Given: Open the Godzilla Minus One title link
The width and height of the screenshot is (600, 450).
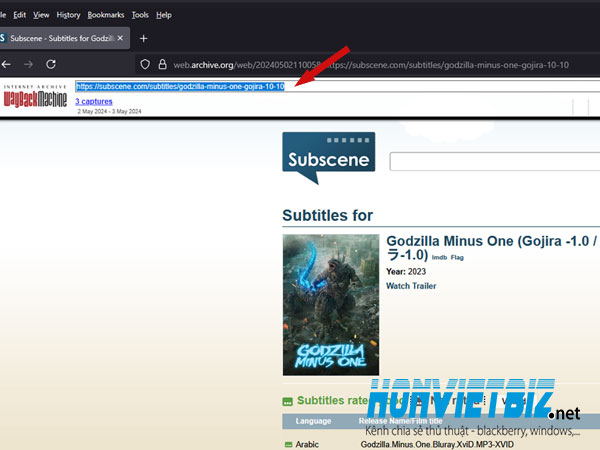Looking at the screenshot, I should pyautogui.click(x=491, y=248).
